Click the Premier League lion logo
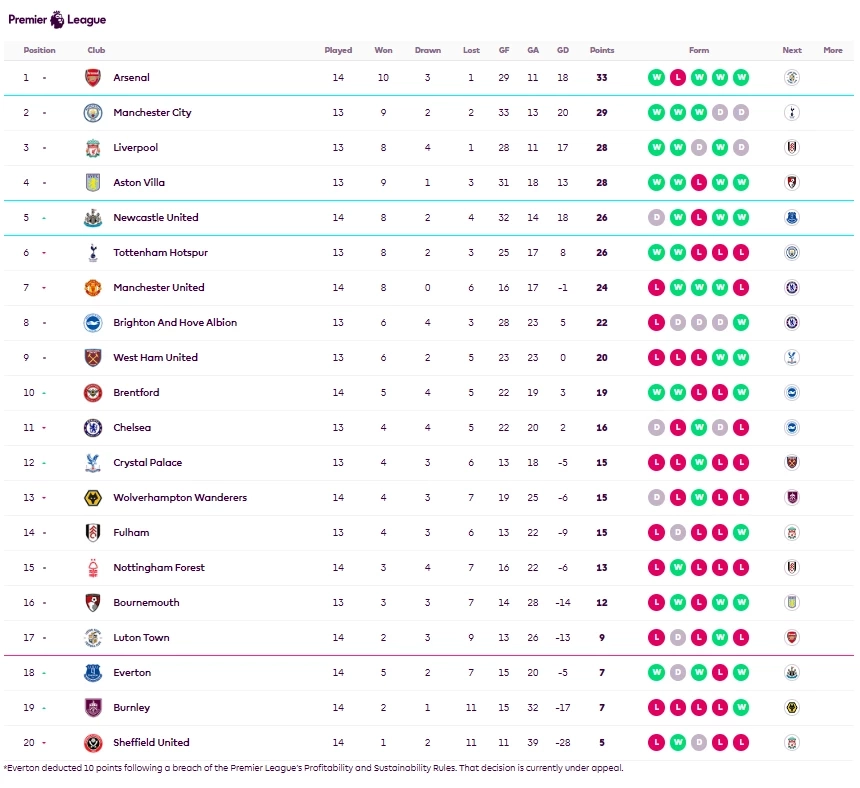Viewport: 860px width, 788px height. [57, 19]
